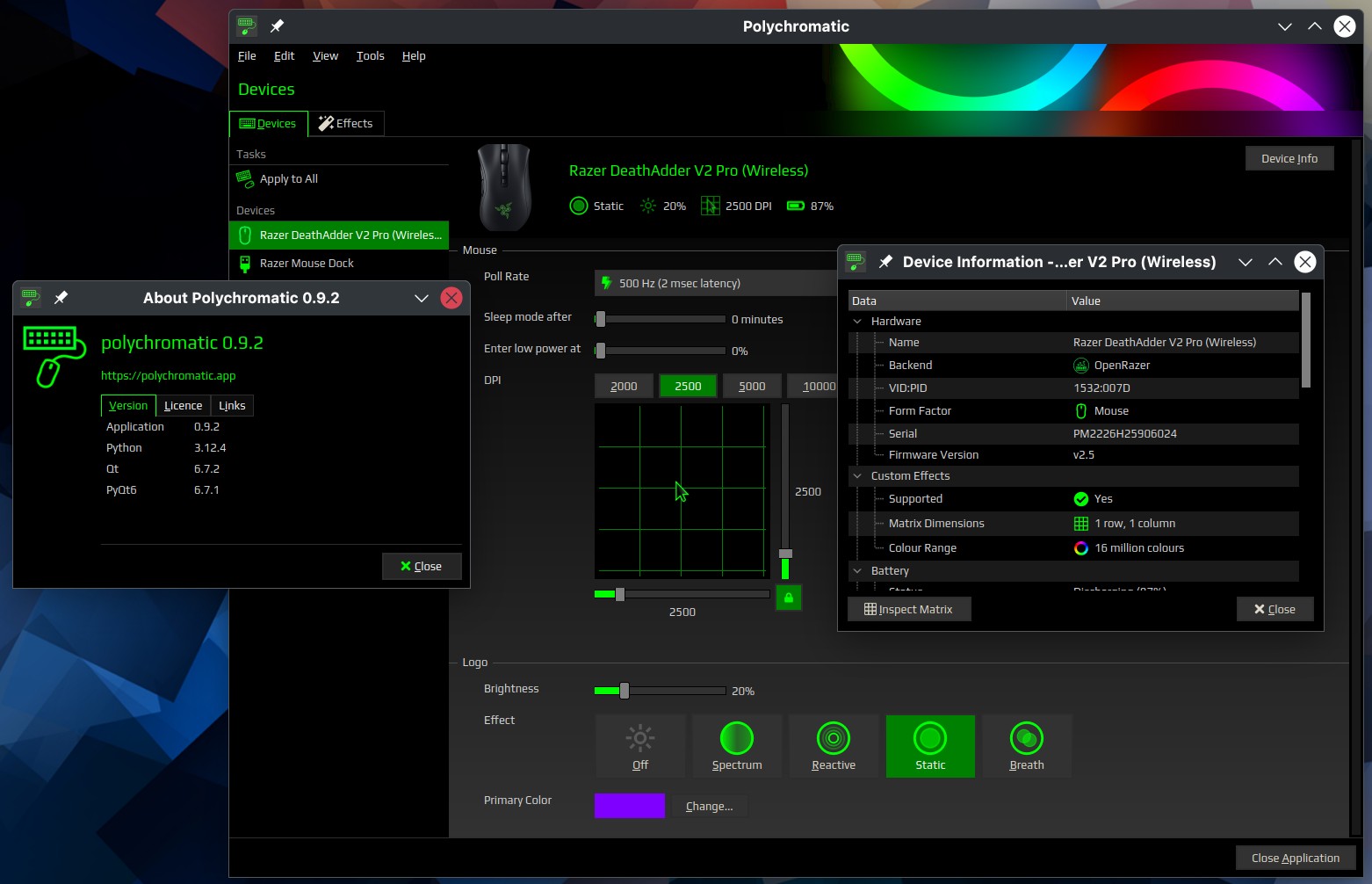
Task: Switch to the Devices tab
Action: [269, 123]
